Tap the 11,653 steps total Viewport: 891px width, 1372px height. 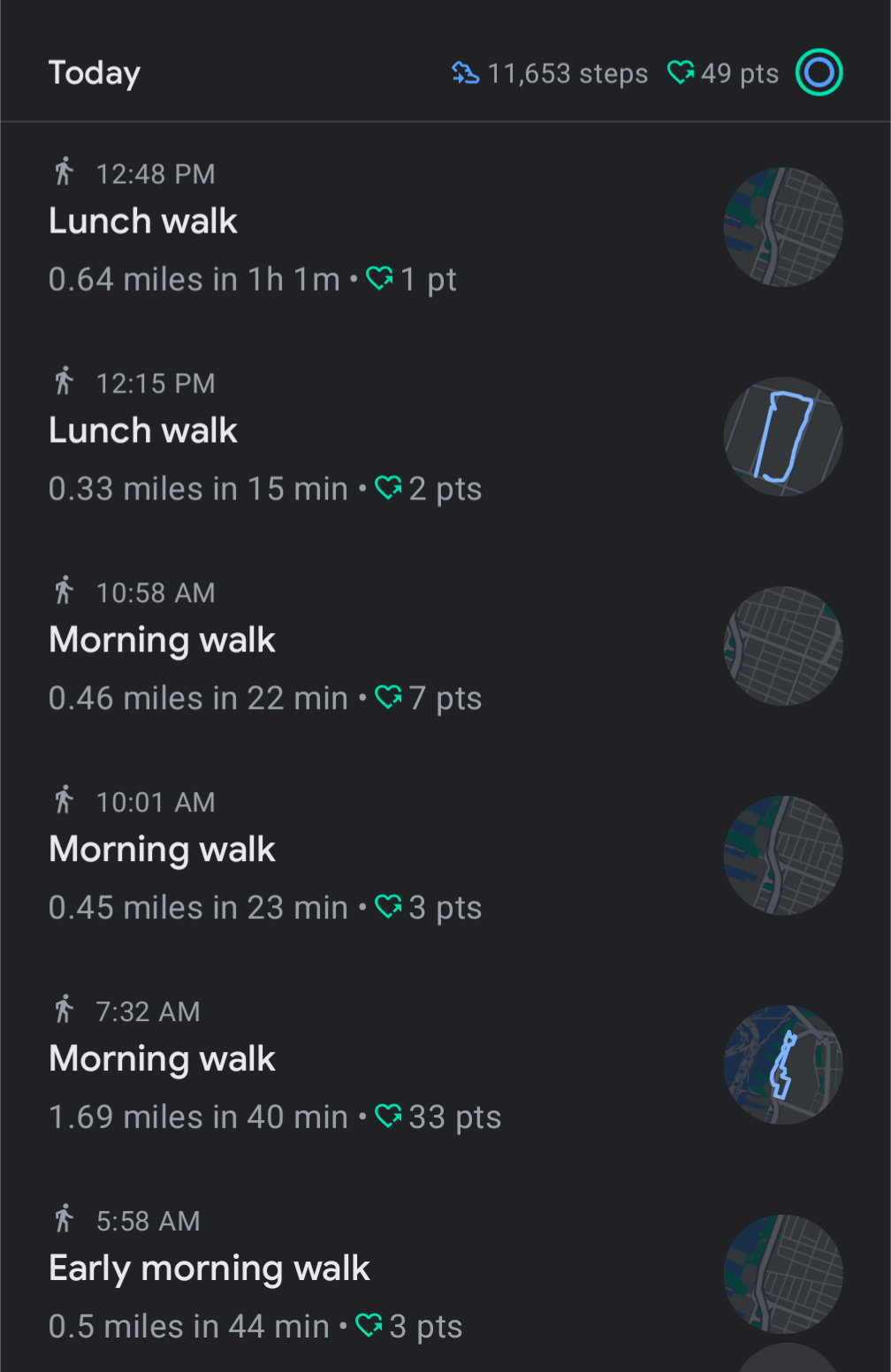[x=567, y=73]
